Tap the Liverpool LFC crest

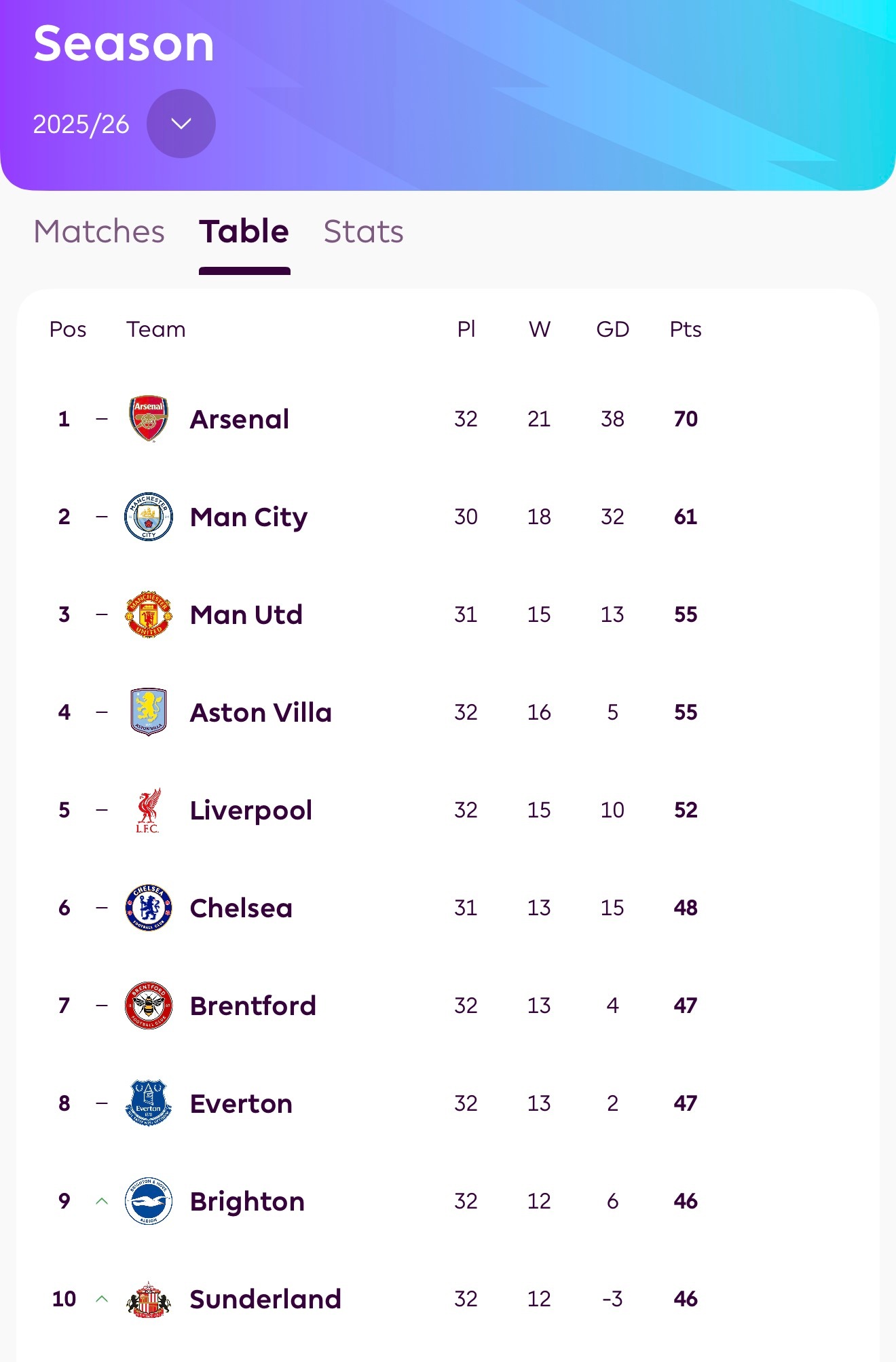(x=149, y=810)
